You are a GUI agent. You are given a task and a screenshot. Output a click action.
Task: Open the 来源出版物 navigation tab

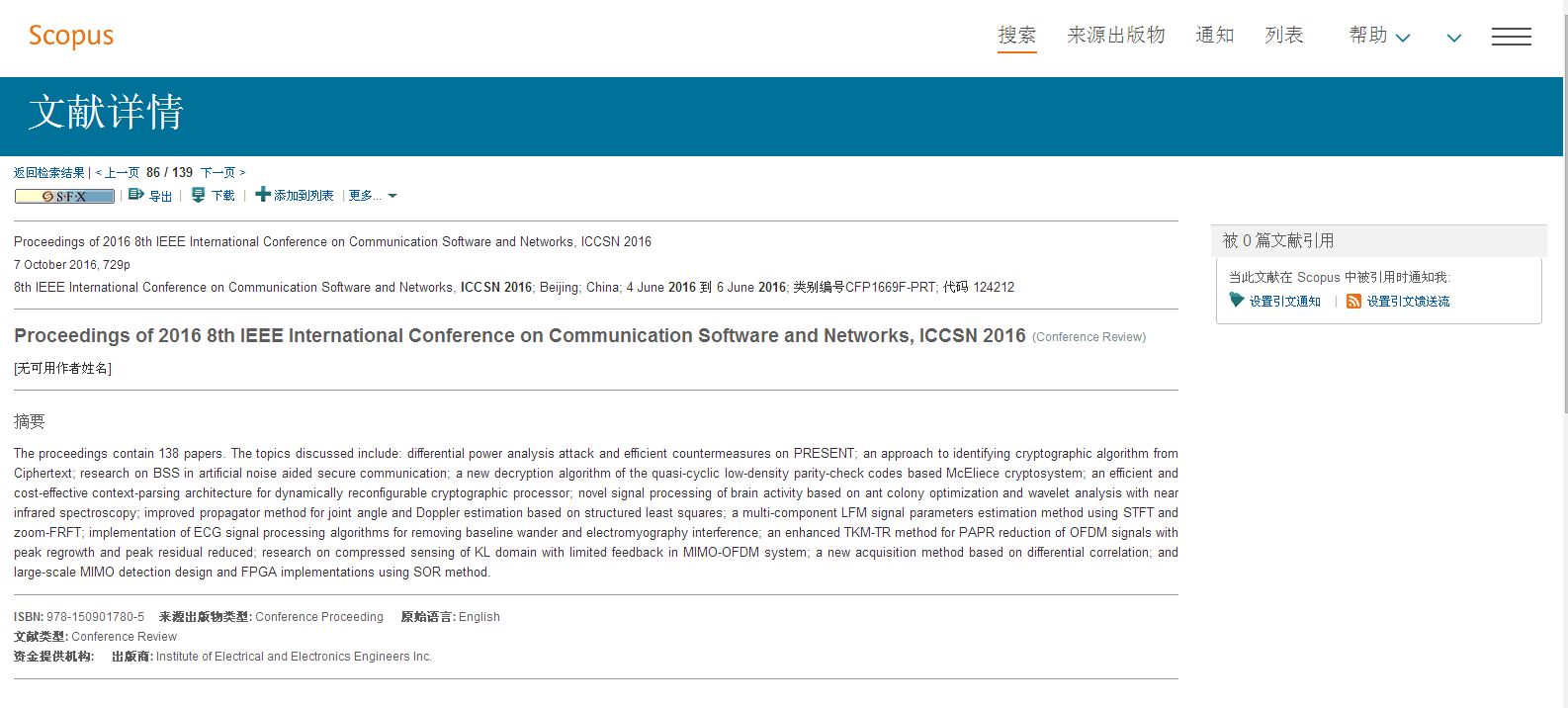tap(1116, 36)
